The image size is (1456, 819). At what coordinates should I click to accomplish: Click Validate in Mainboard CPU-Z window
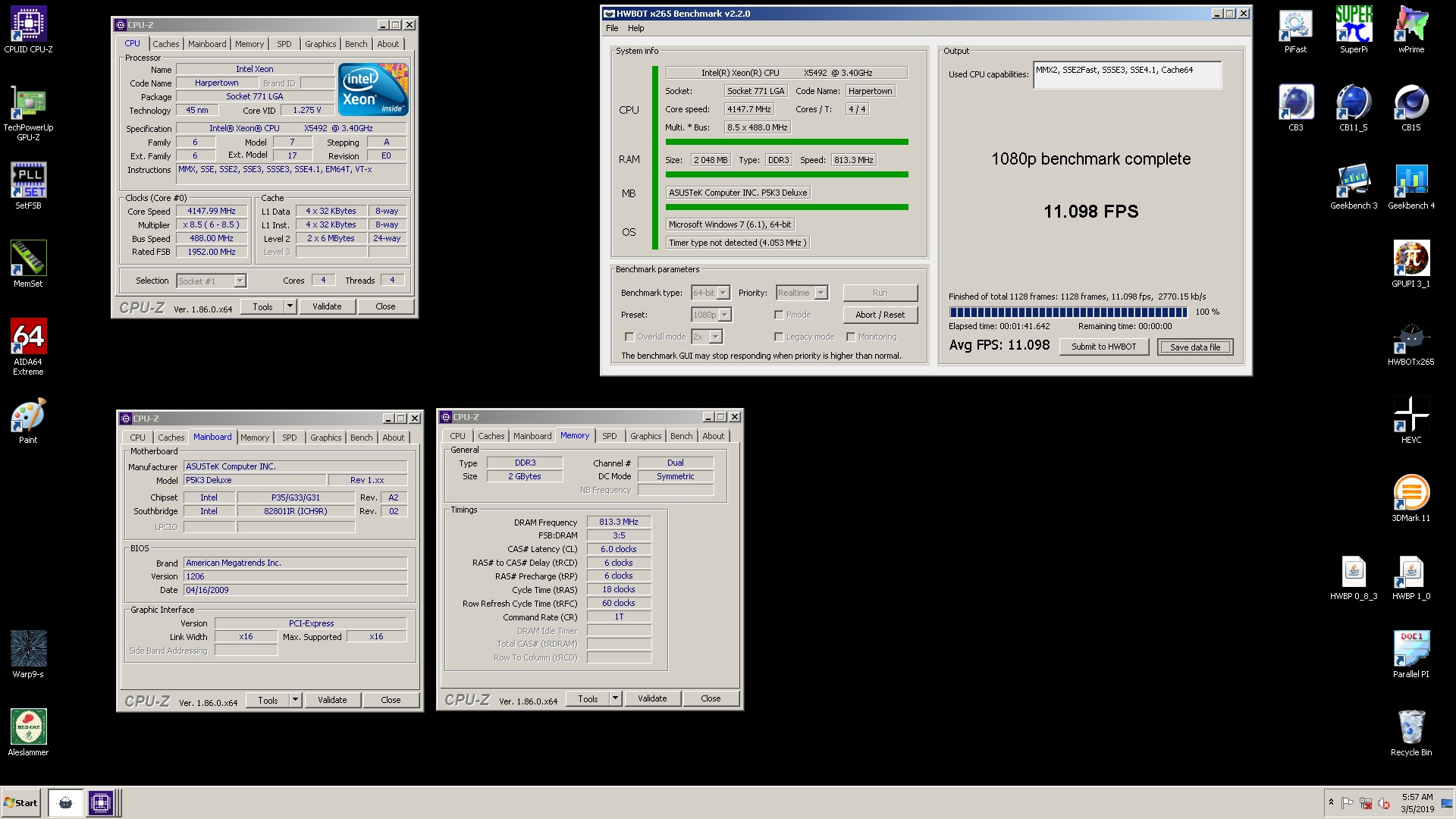click(331, 700)
